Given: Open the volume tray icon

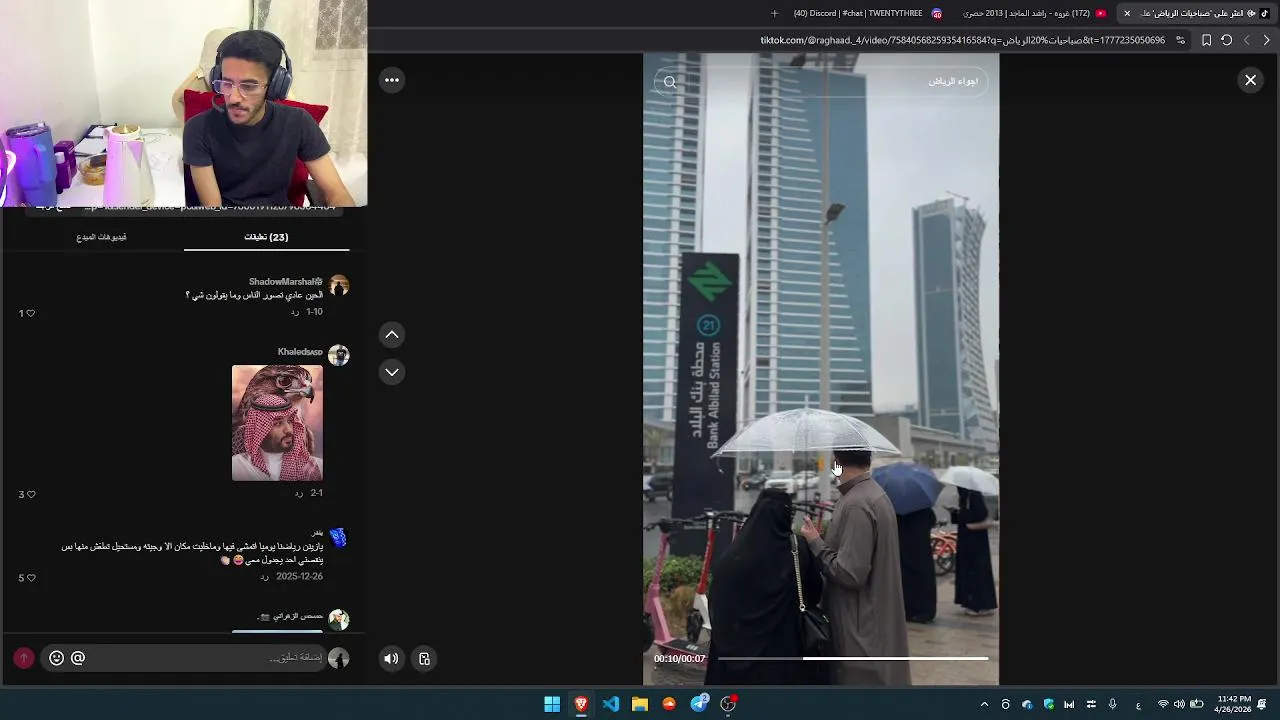Looking at the screenshot, I should 1179,704.
